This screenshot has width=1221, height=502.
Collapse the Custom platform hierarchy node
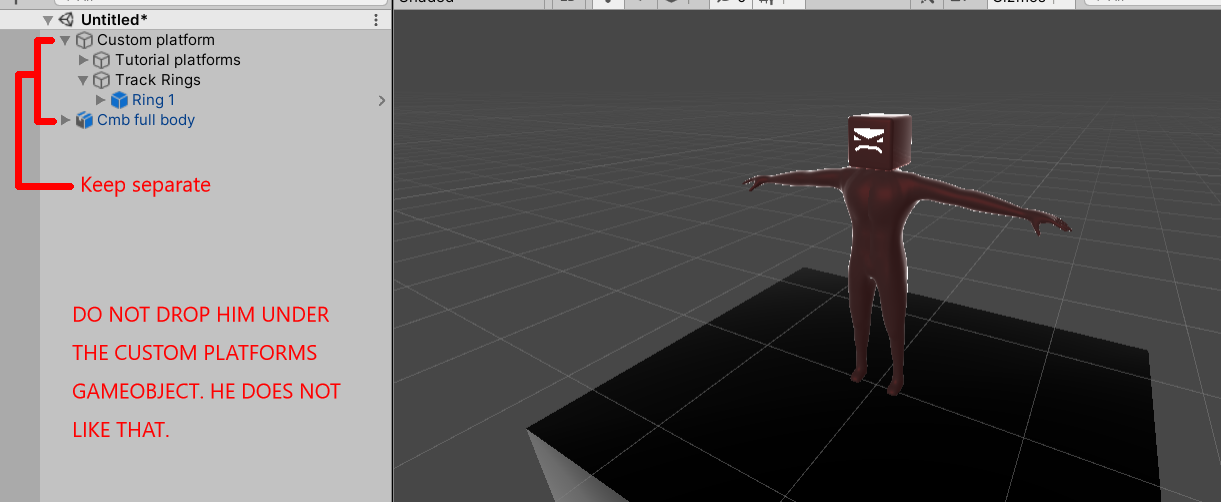coord(66,40)
